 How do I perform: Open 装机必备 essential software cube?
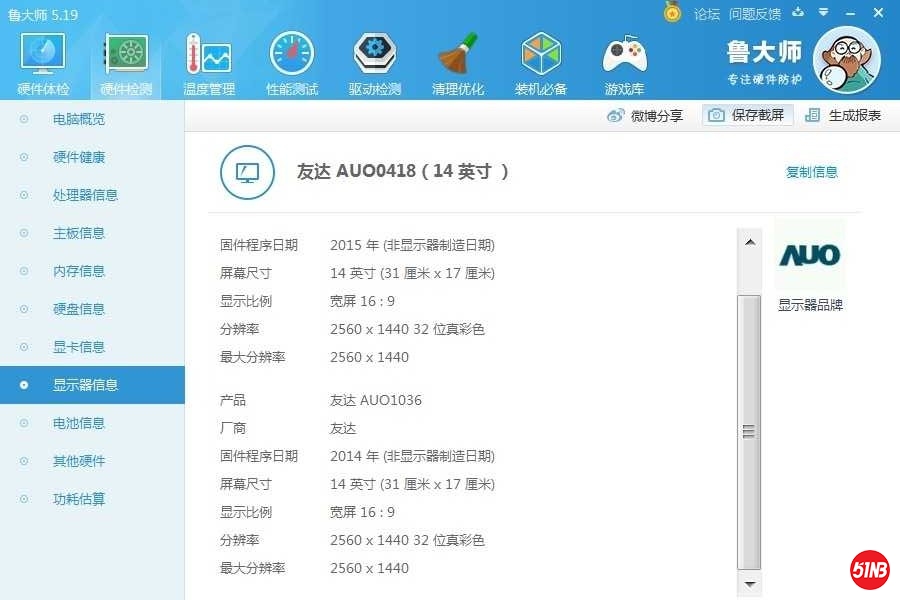[x=541, y=63]
